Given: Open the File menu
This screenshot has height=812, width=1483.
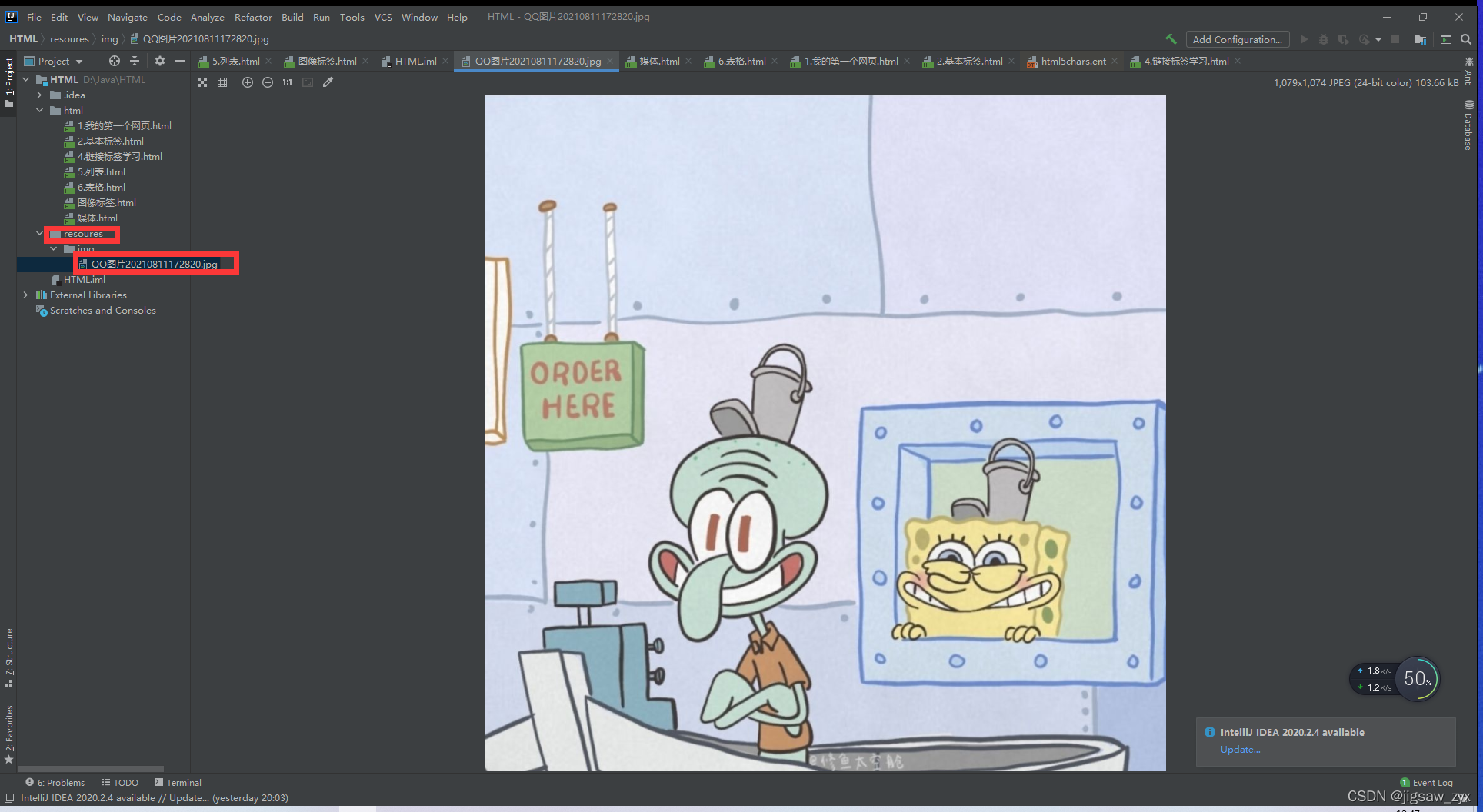Looking at the screenshot, I should coord(34,17).
